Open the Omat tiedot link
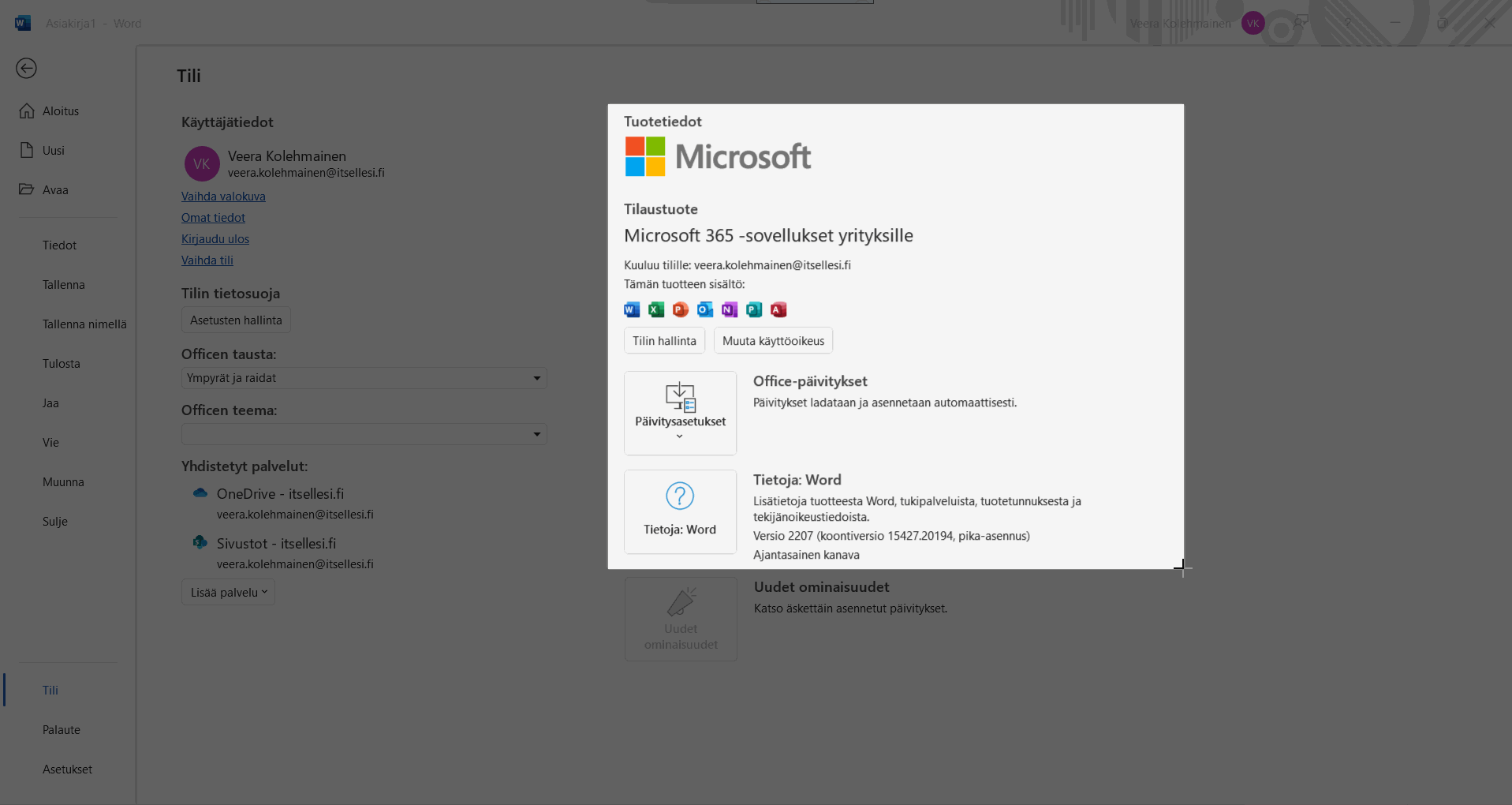This screenshot has width=1512, height=805. 213,218
